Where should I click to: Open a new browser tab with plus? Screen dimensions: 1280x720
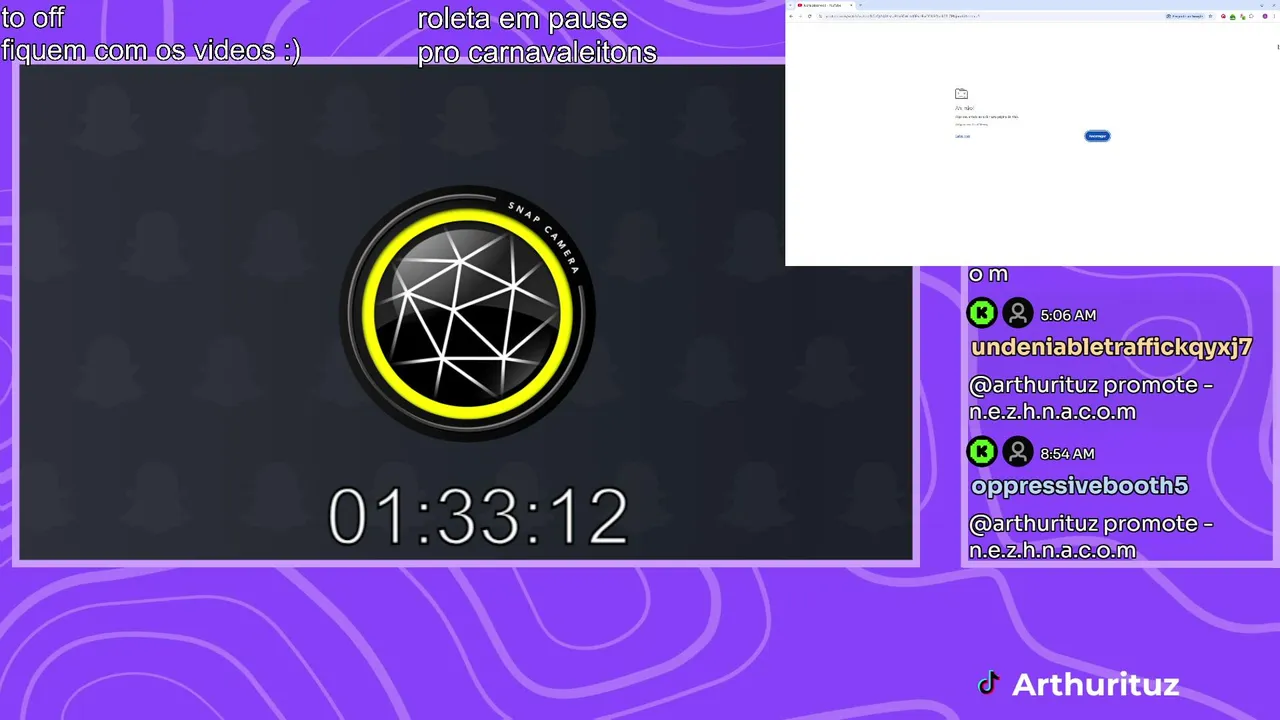pos(860,5)
